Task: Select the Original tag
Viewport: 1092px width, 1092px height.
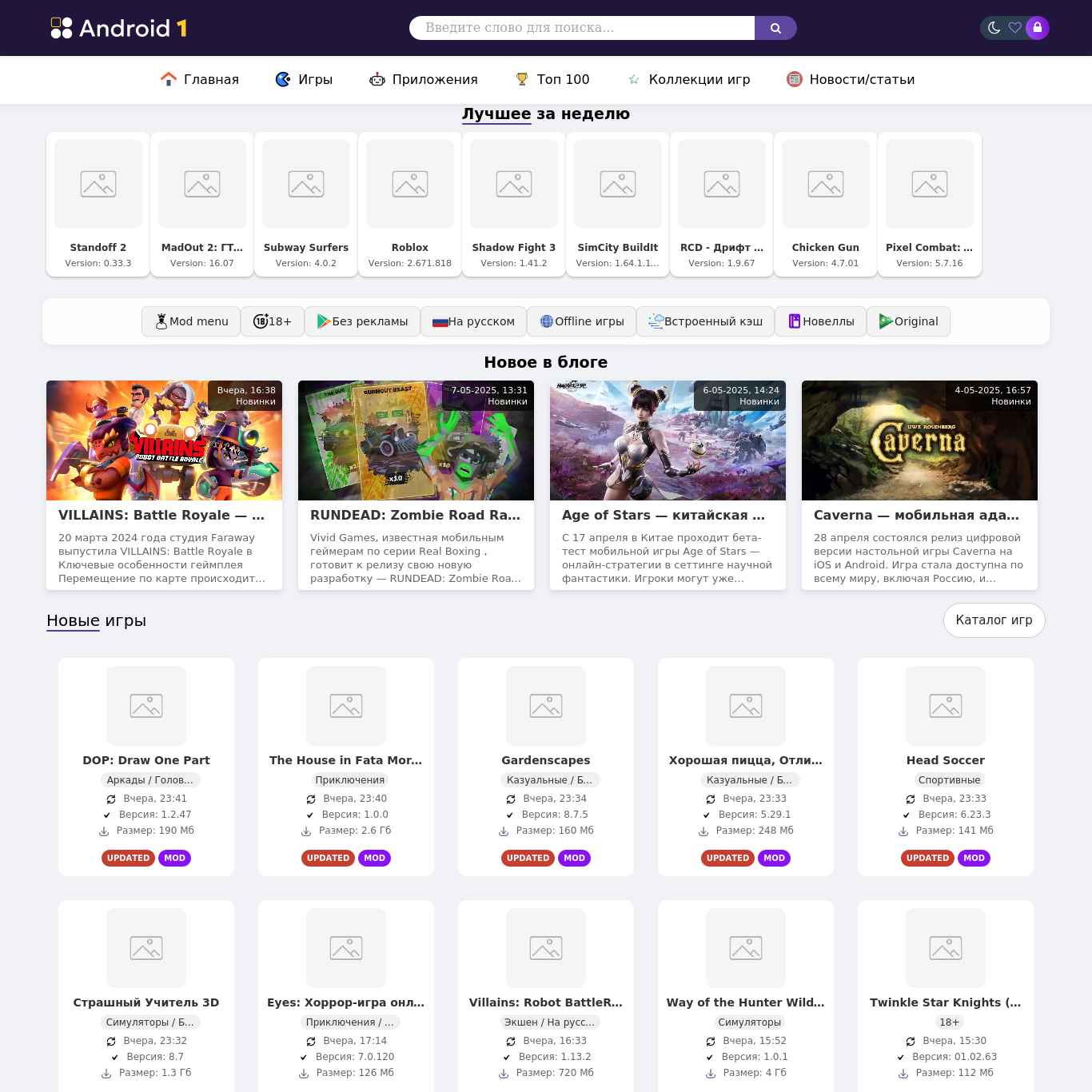Action: [x=908, y=321]
